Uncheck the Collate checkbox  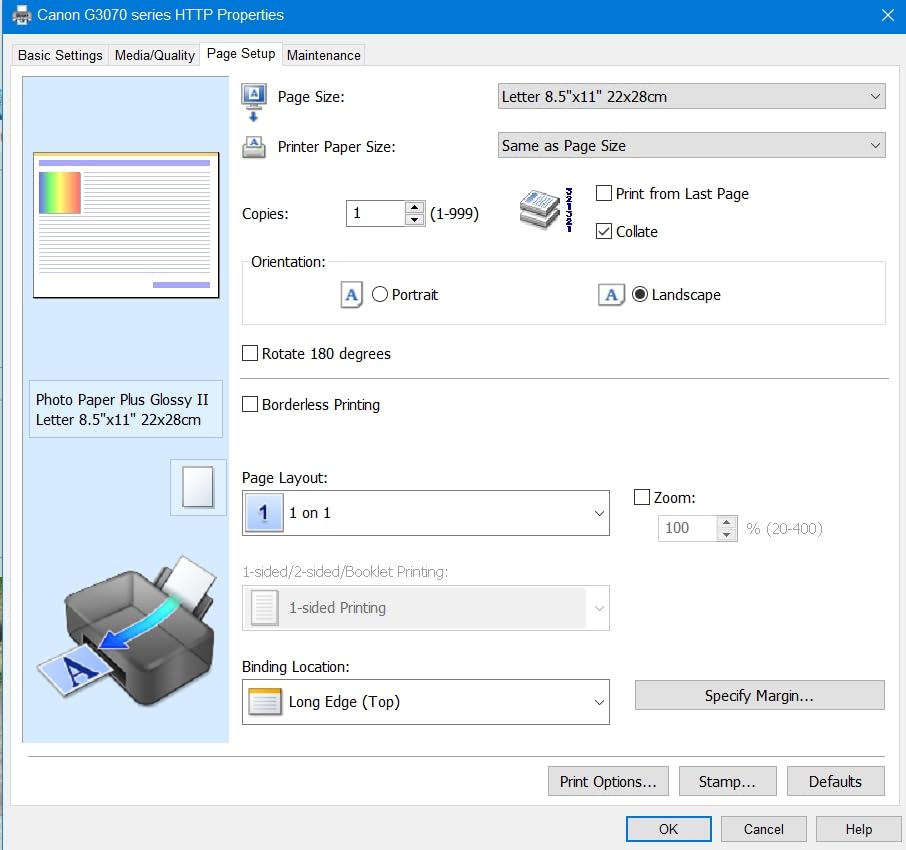pyautogui.click(x=604, y=231)
